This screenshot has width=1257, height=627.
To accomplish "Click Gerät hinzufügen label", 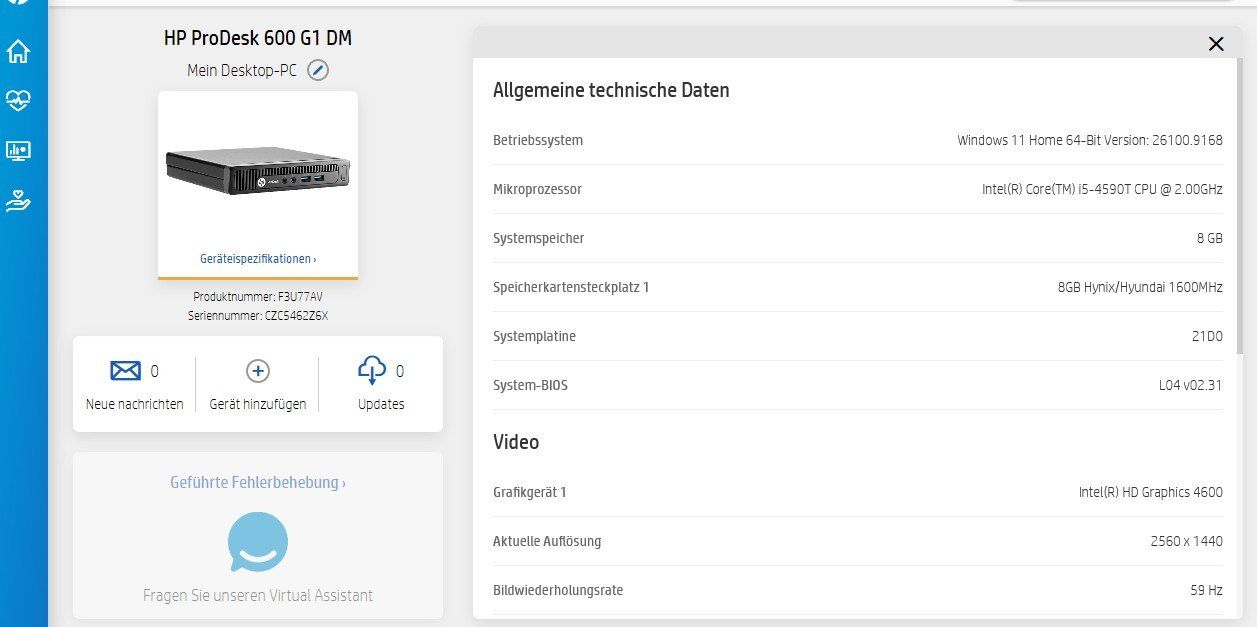I will point(258,404).
